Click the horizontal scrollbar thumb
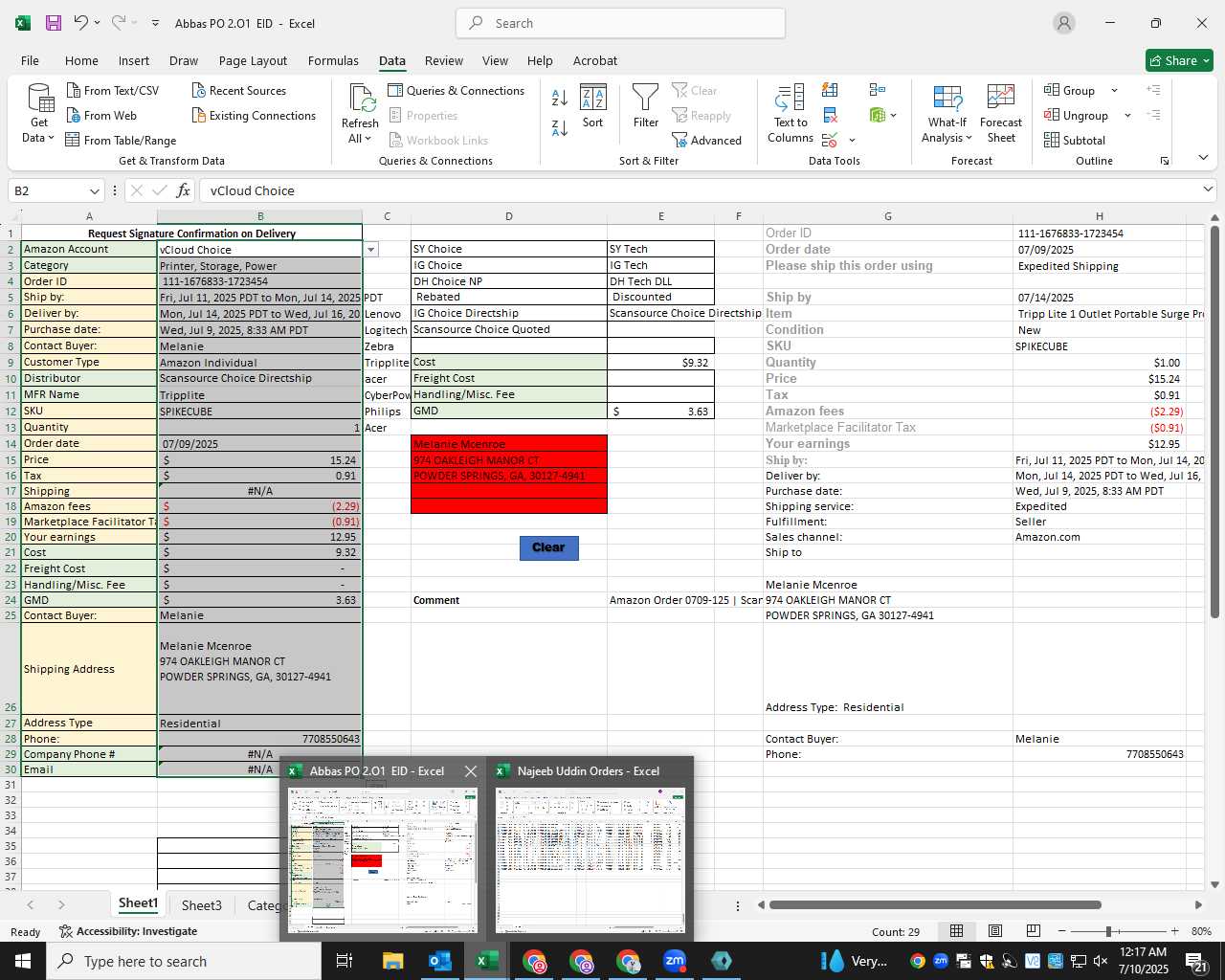 [x=935, y=904]
